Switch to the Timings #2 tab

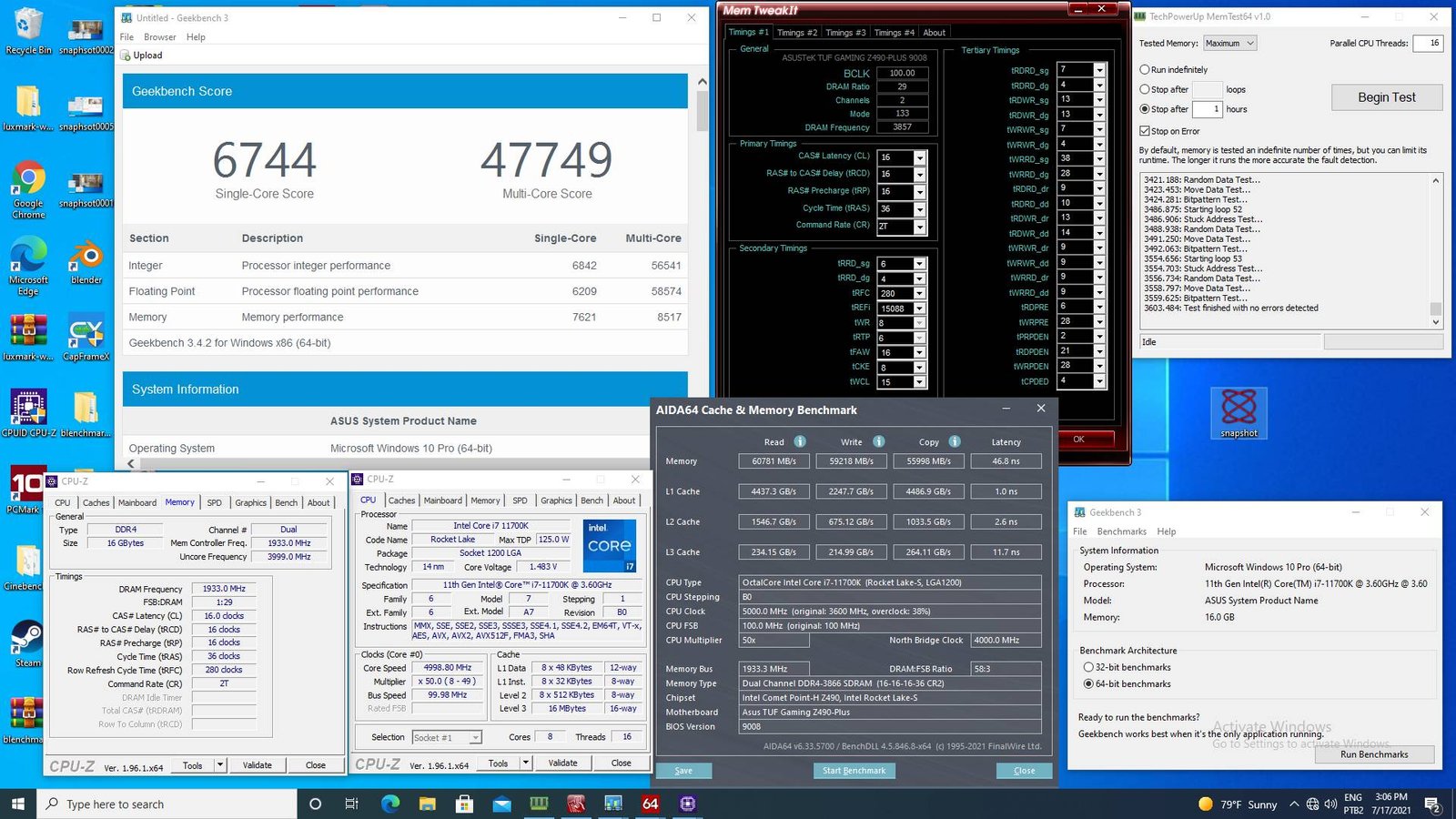pyautogui.click(x=796, y=33)
